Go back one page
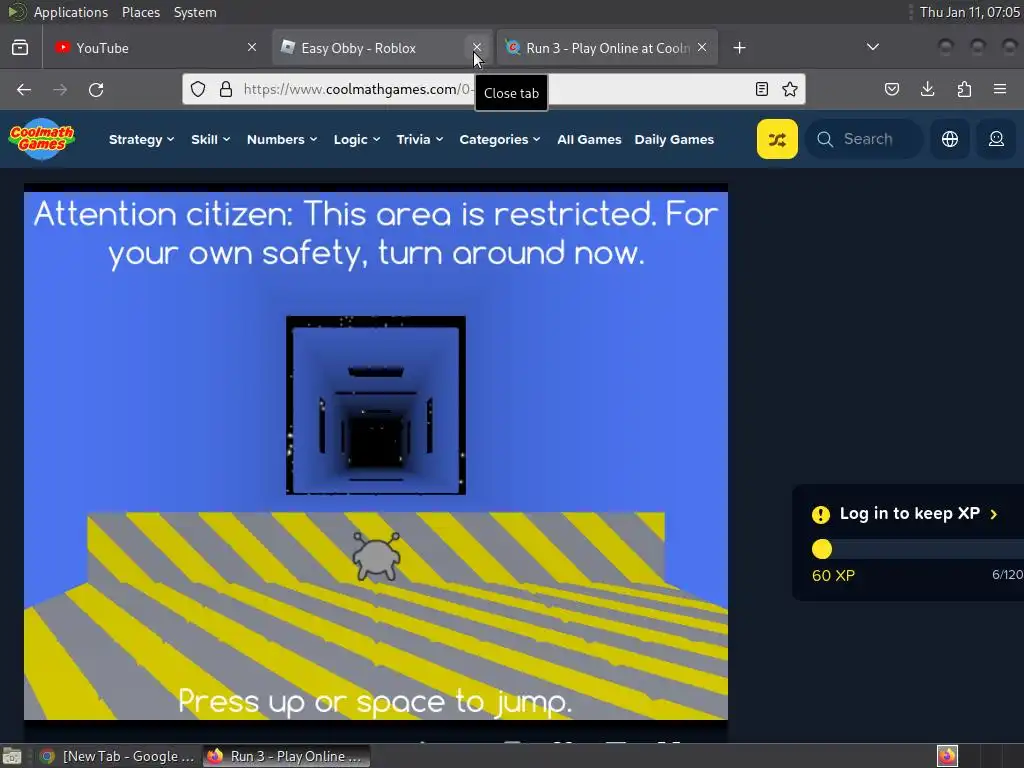 click(24, 89)
